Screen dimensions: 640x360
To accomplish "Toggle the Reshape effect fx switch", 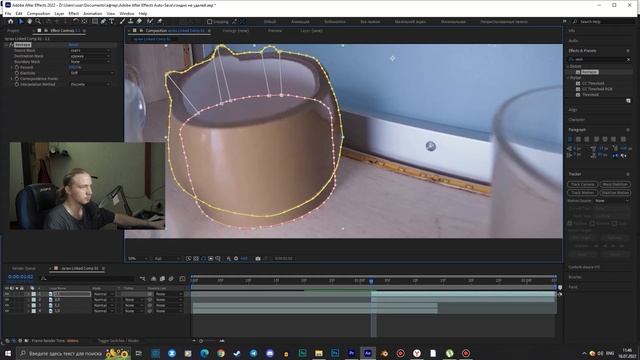I will click(x=11, y=44).
